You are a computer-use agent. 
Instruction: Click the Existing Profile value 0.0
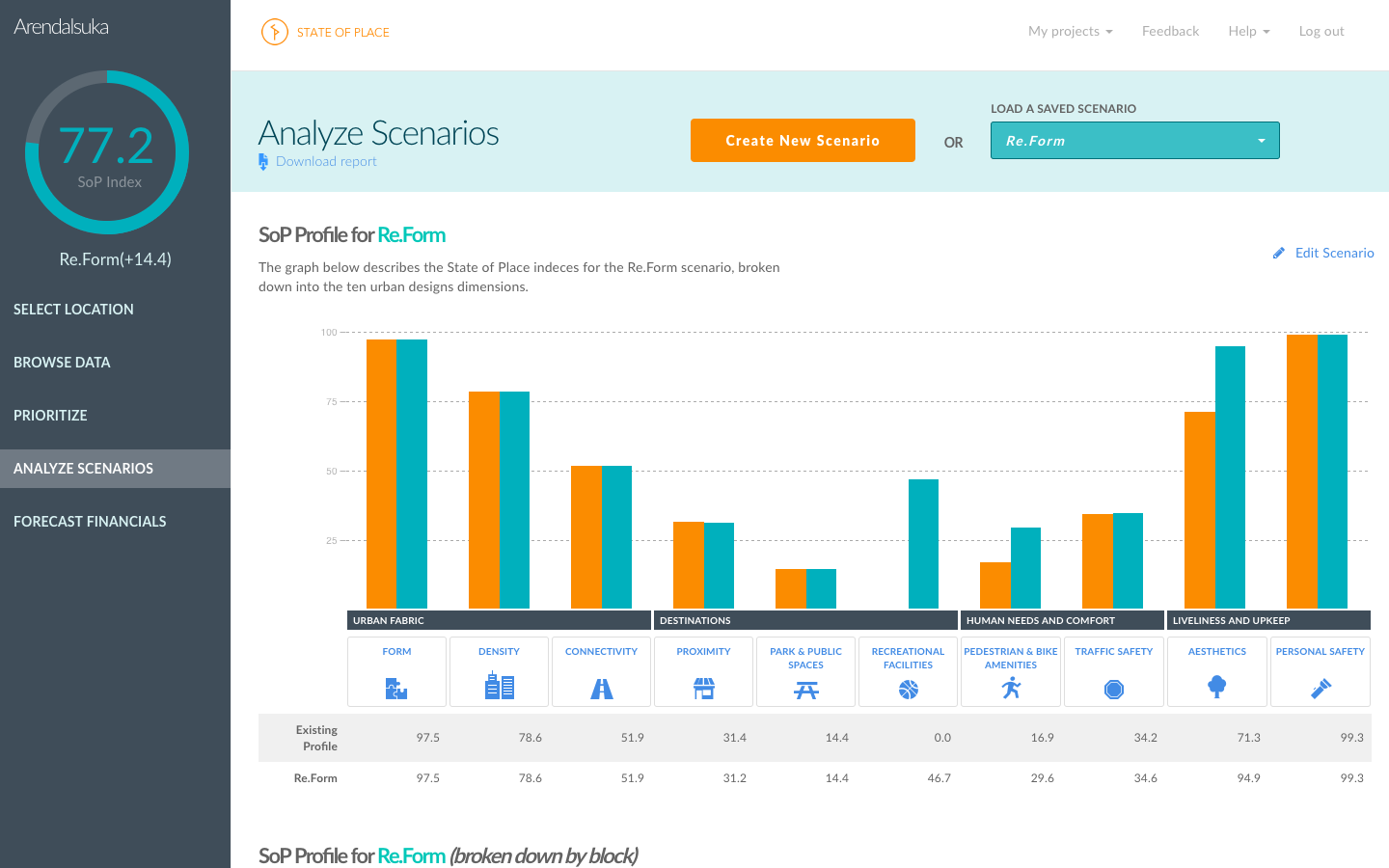pos(942,738)
